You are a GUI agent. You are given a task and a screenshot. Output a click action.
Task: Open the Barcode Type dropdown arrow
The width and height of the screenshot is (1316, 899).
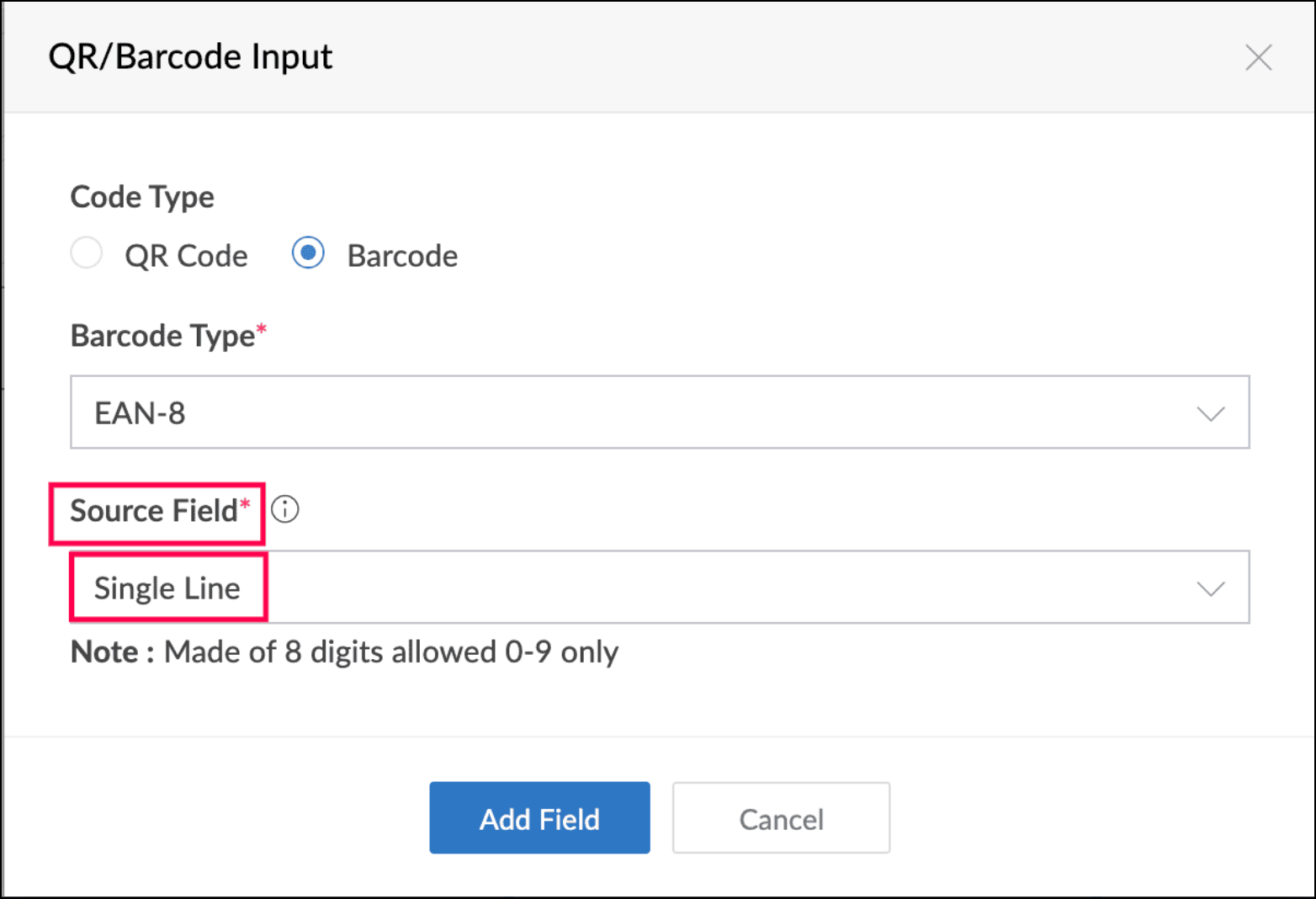tap(1210, 413)
